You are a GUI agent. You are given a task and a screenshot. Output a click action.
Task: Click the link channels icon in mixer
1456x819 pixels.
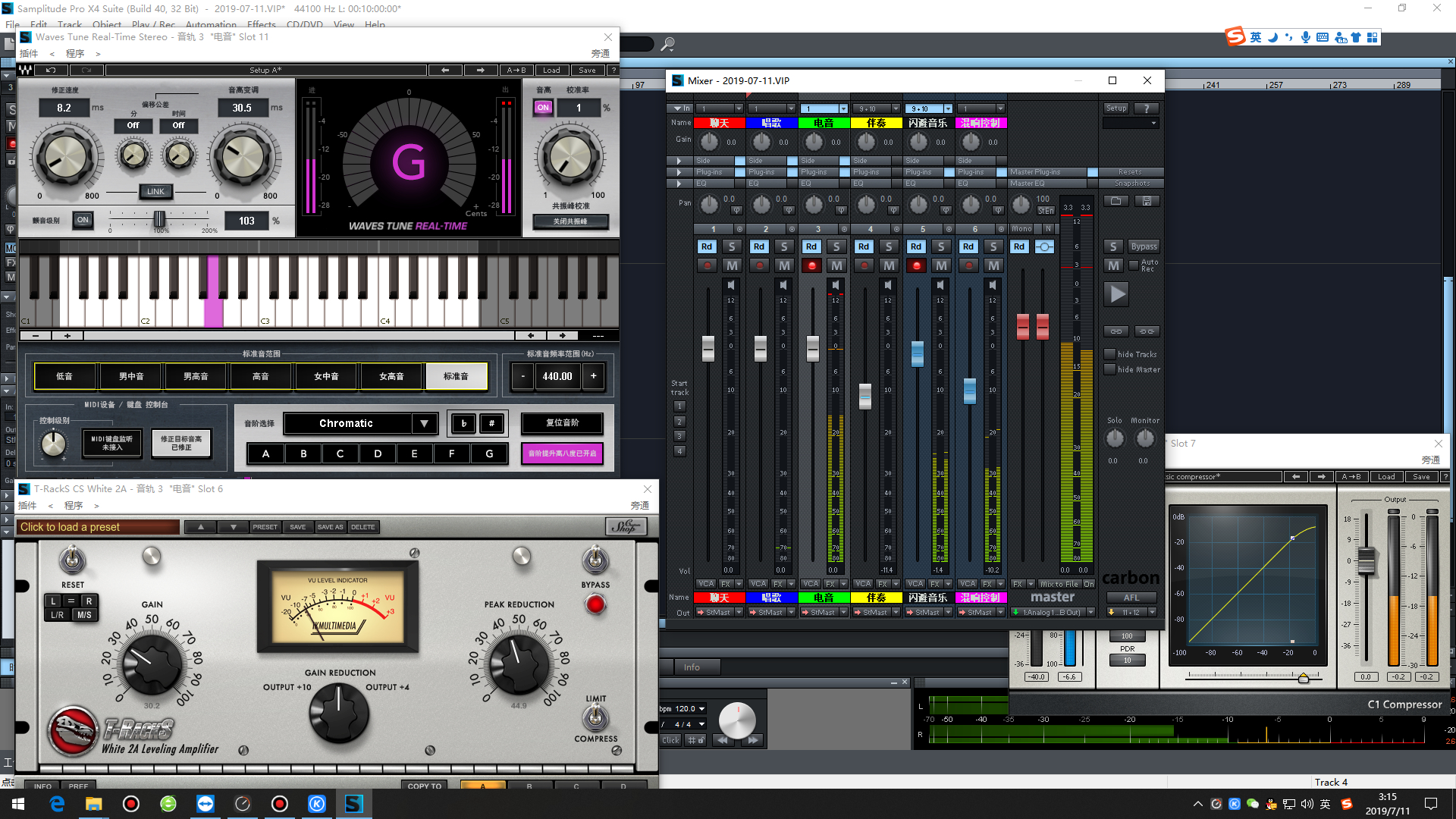pyautogui.click(x=1116, y=331)
